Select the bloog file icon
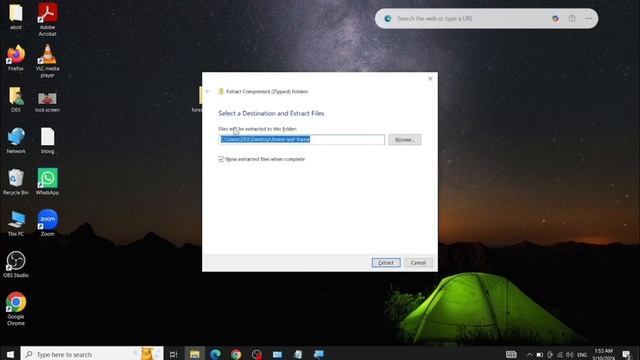Viewport: 640px width, 360px height. (47, 140)
